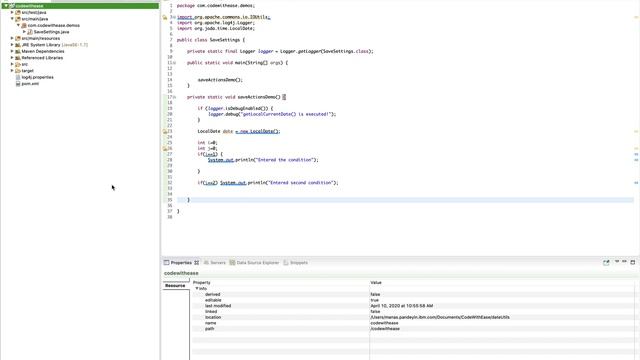Expand JRE System Library
The height and width of the screenshot is (360, 640).
tap(12, 45)
